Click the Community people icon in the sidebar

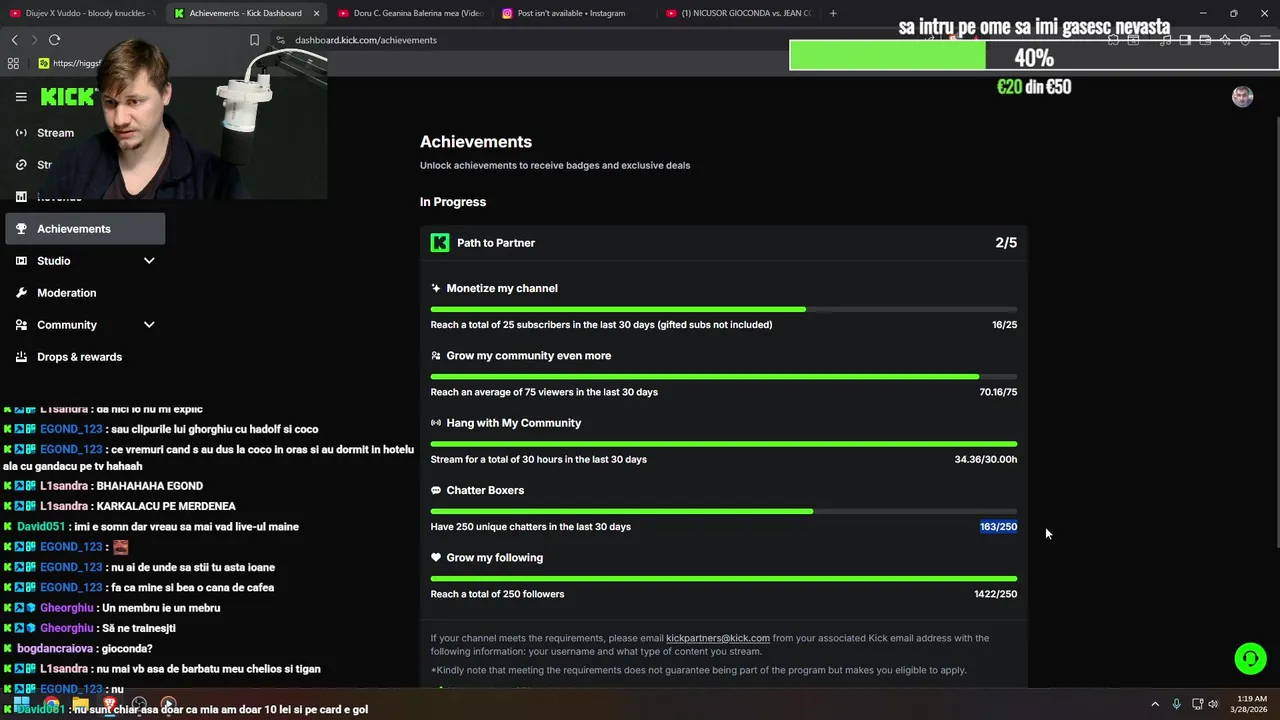[21, 325]
